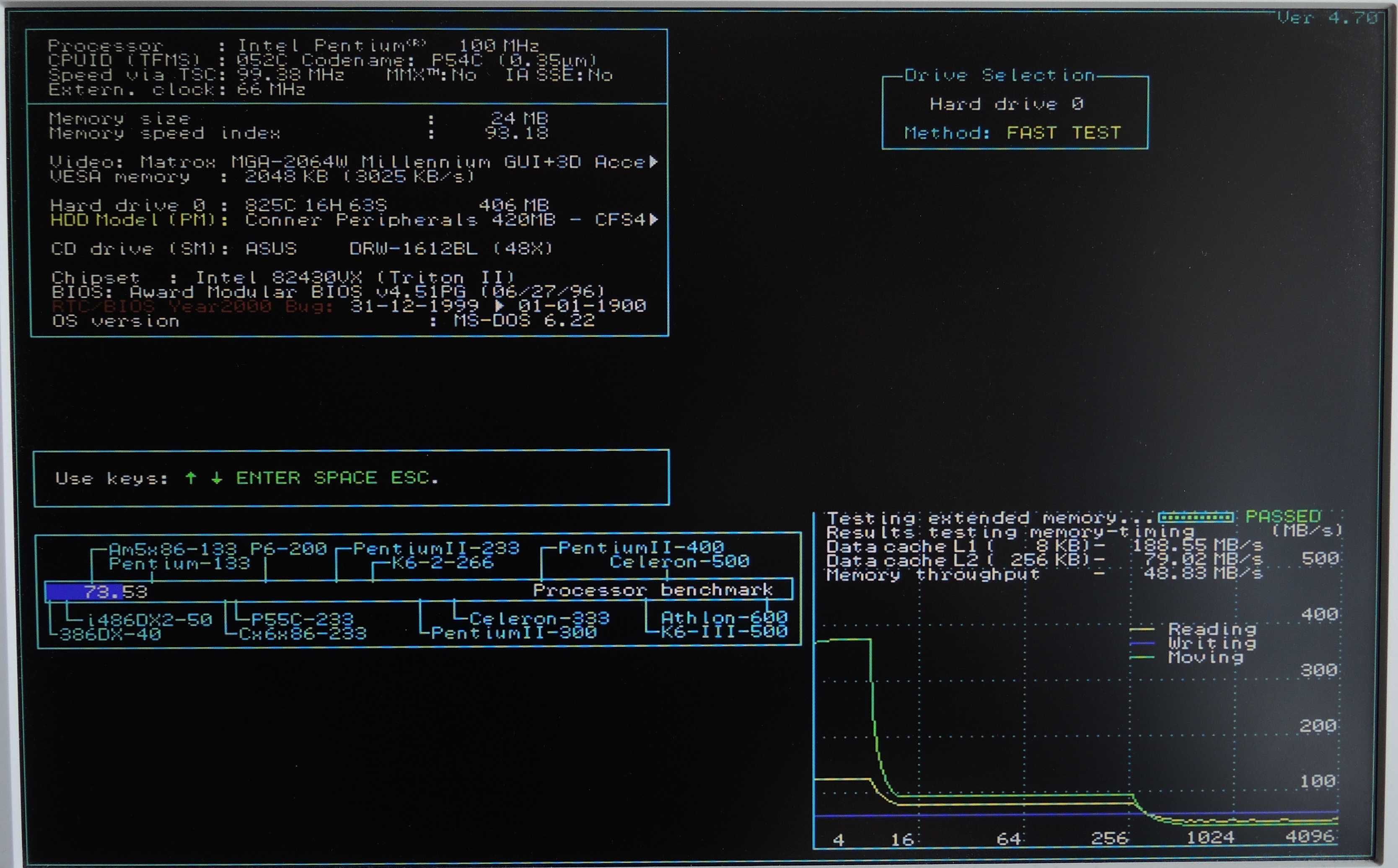This screenshot has height=868, width=1398.
Task: Click the Pentium-133 benchmark reference
Action: click(180, 564)
